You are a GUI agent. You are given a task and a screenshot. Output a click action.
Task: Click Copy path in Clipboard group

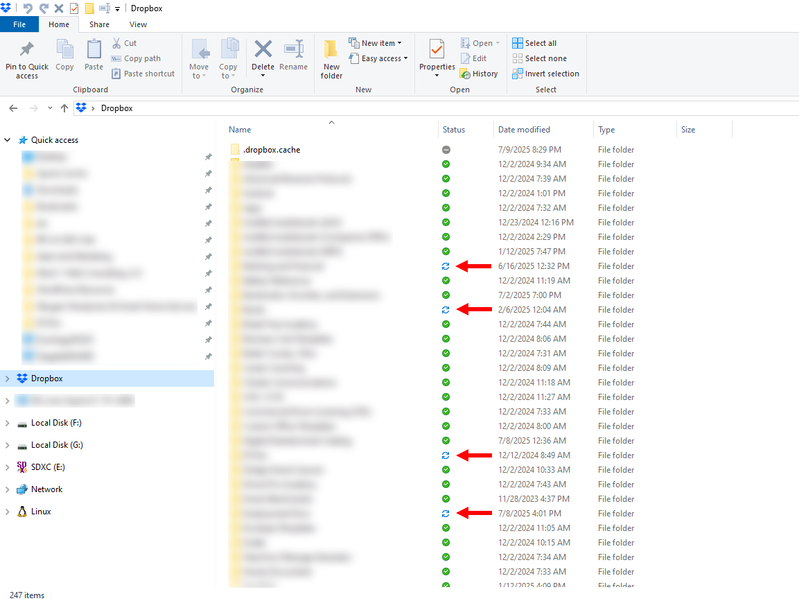136,59
